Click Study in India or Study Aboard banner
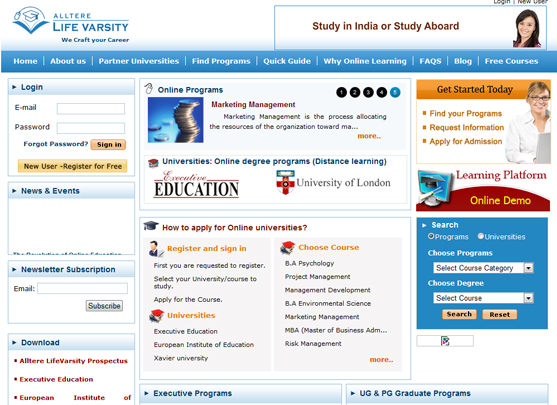The width and height of the screenshot is (557, 405). click(x=410, y=27)
